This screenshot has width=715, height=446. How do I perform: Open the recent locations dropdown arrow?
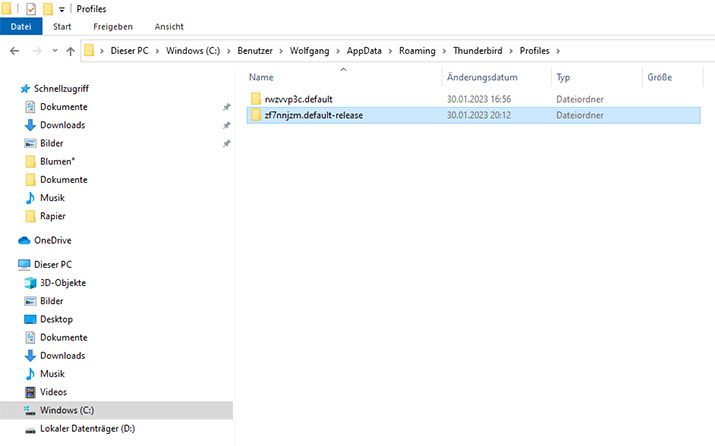click(x=55, y=51)
